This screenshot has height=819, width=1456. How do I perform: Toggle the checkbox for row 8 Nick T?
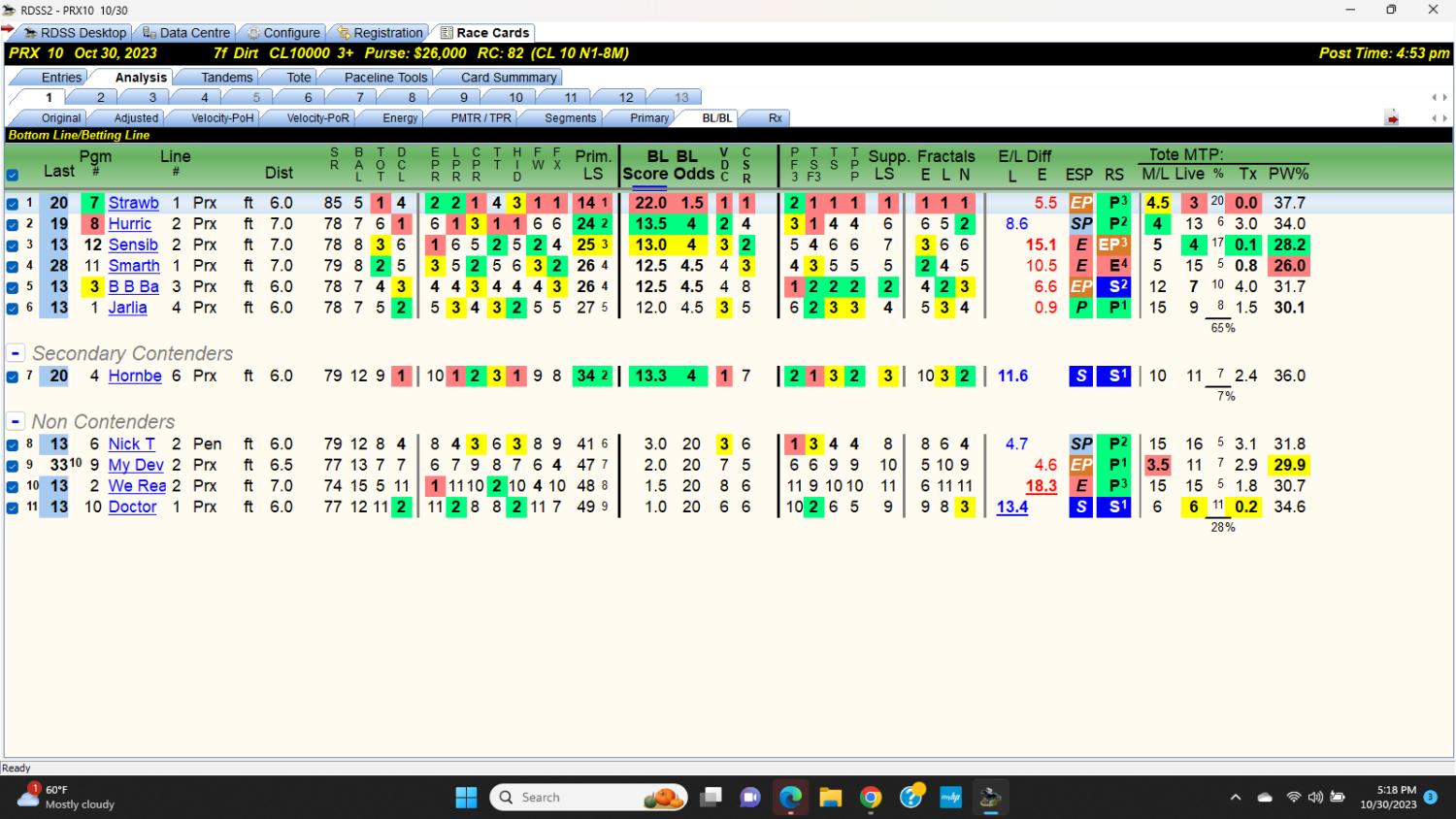[x=13, y=444]
